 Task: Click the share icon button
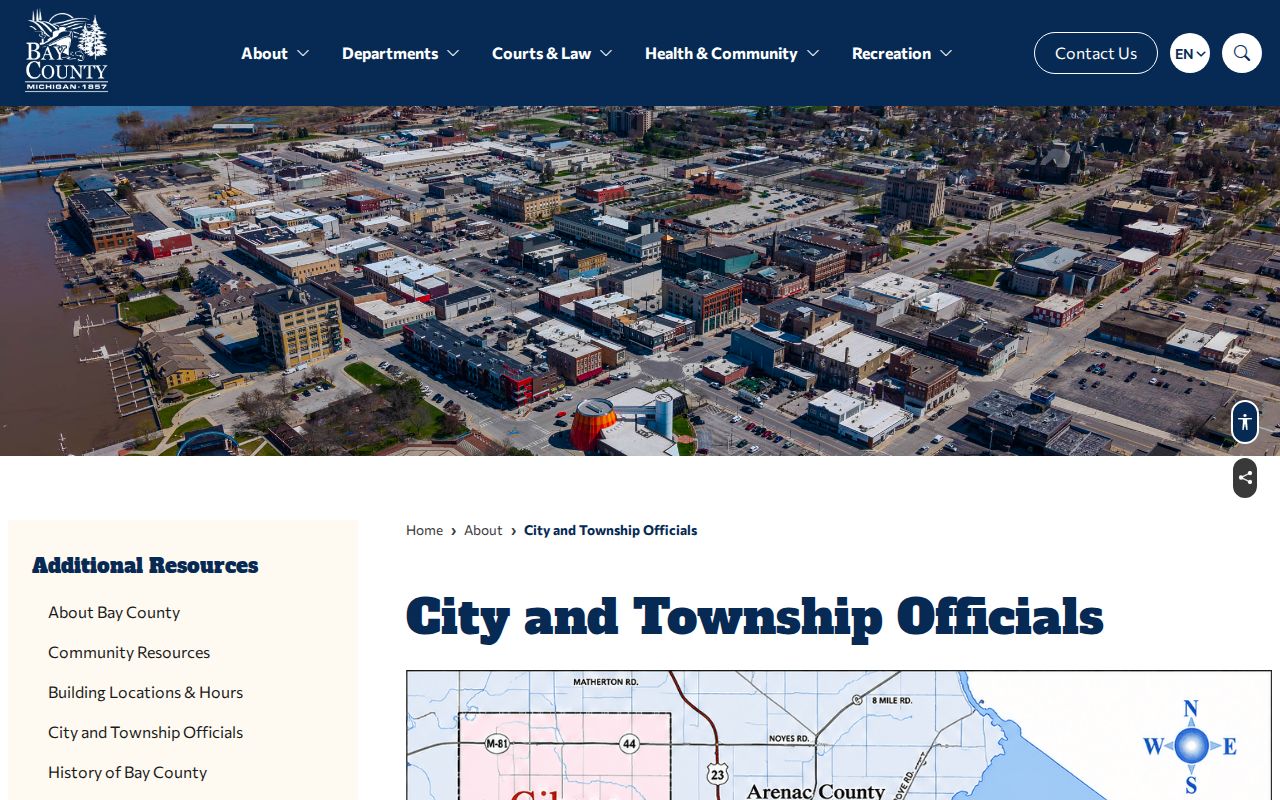click(x=1245, y=478)
